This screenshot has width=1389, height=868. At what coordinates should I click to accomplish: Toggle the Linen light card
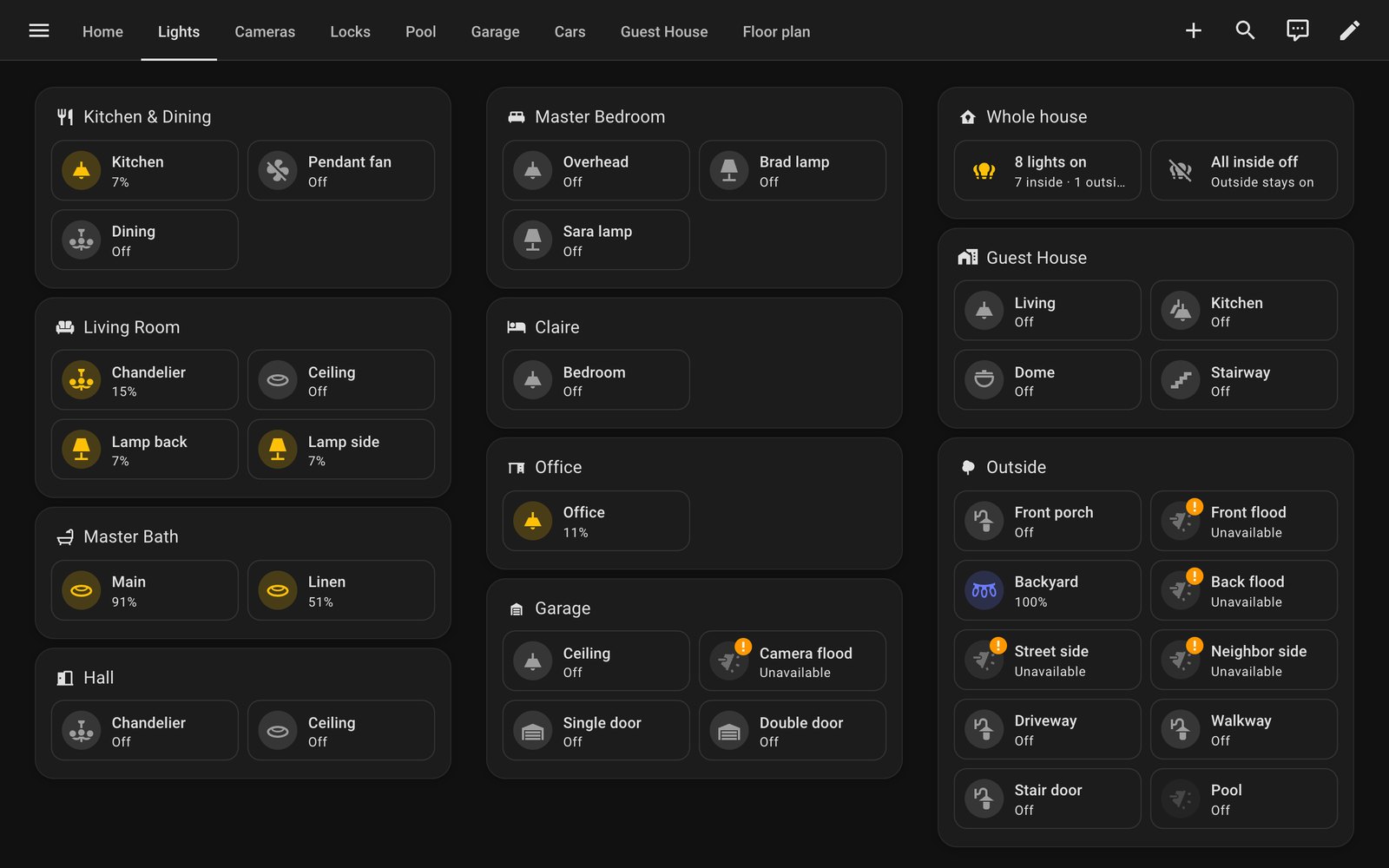(x=341, y=590)
